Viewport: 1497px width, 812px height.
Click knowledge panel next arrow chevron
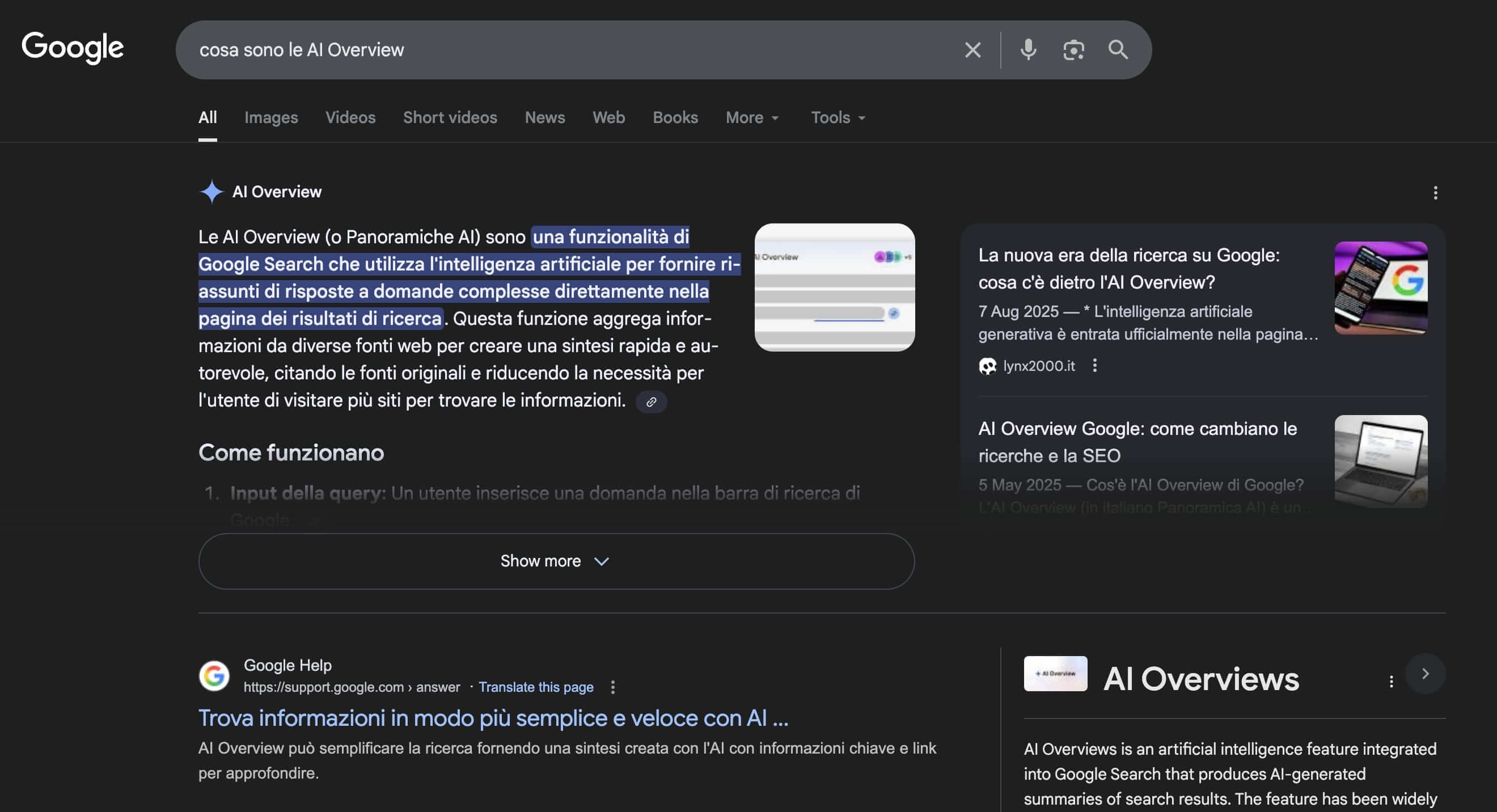pos(1425,674)
